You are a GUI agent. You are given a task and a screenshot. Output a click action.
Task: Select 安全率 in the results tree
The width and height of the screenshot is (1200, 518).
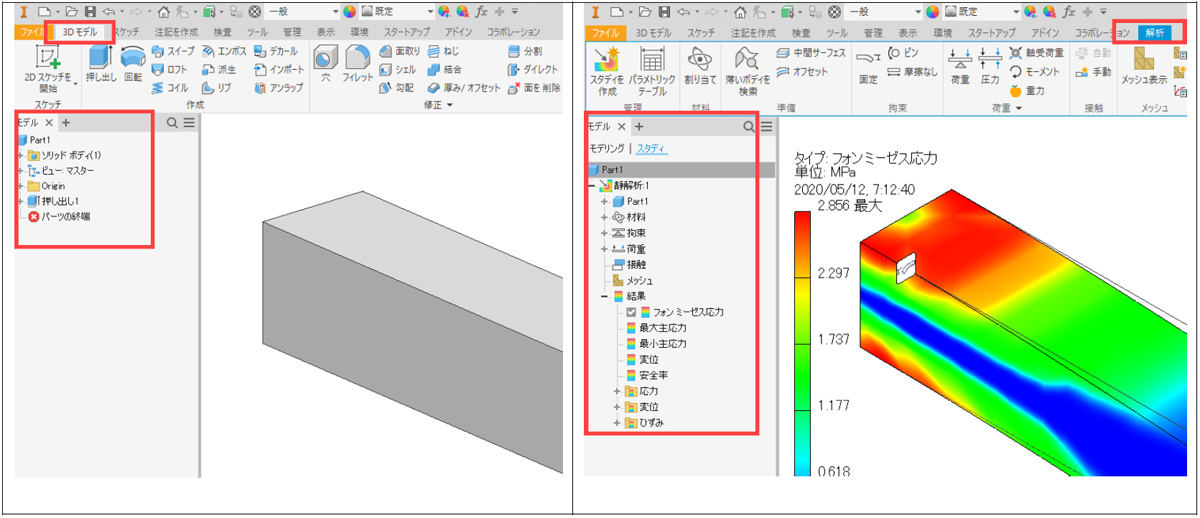[x=654, y=375]
